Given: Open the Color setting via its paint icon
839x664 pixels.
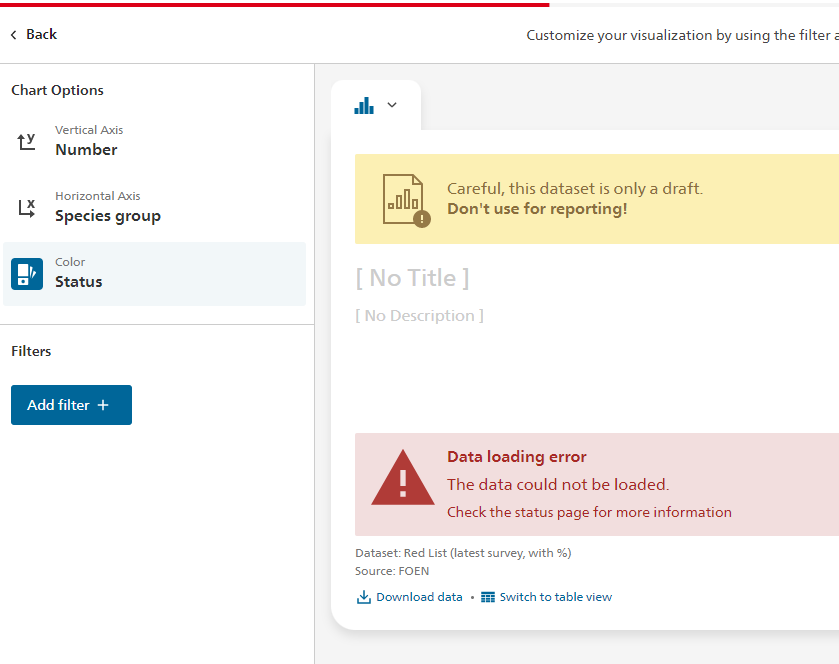Looking at the screenshot, I should tap(25, 272).
